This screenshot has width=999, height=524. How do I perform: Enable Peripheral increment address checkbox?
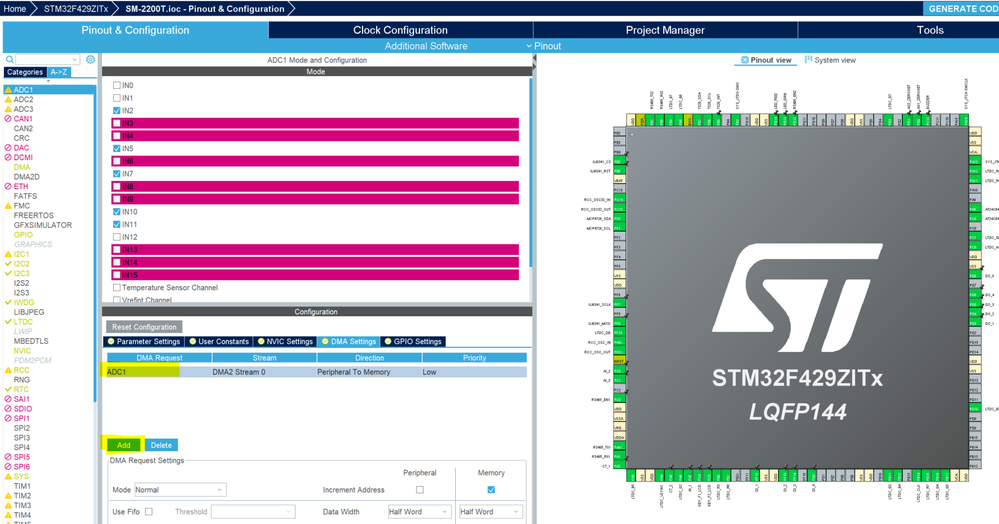point(419,490)
